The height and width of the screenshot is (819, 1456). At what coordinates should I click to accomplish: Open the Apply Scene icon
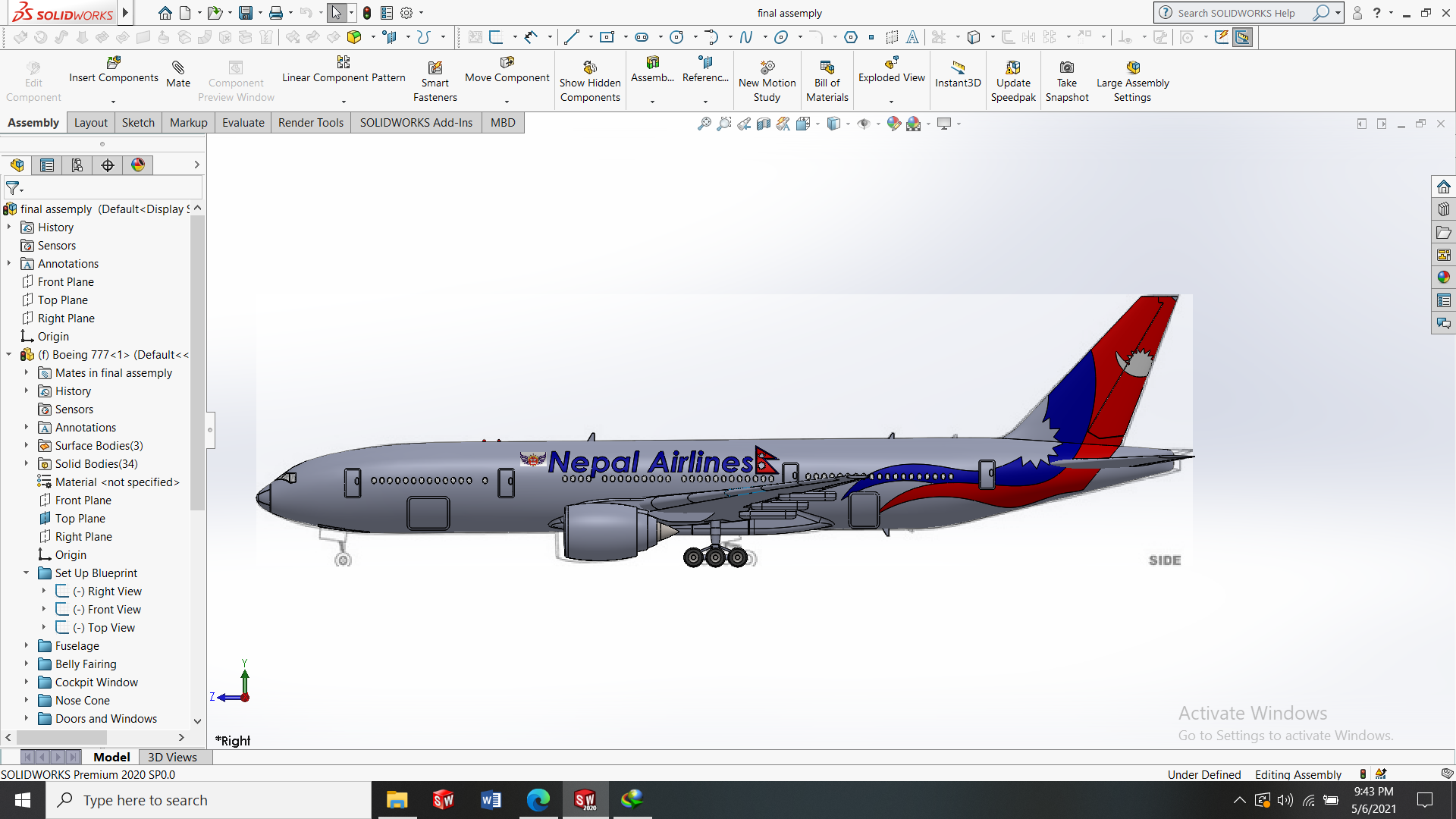(914, 124)
